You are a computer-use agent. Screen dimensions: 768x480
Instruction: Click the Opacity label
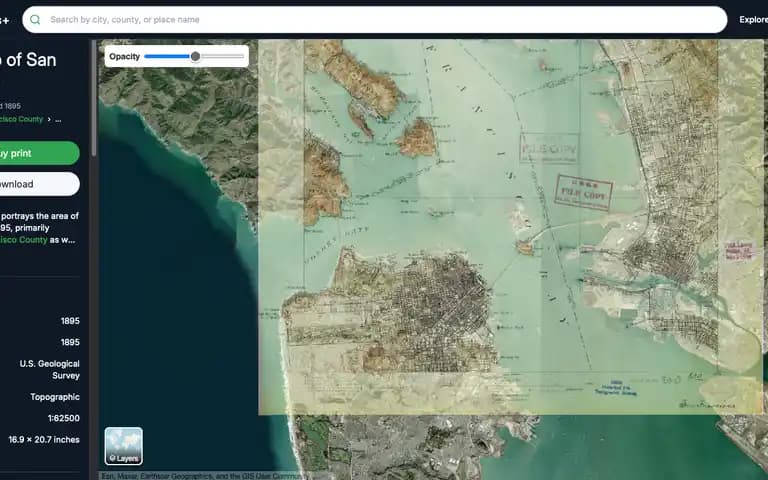tap(124, 56)
